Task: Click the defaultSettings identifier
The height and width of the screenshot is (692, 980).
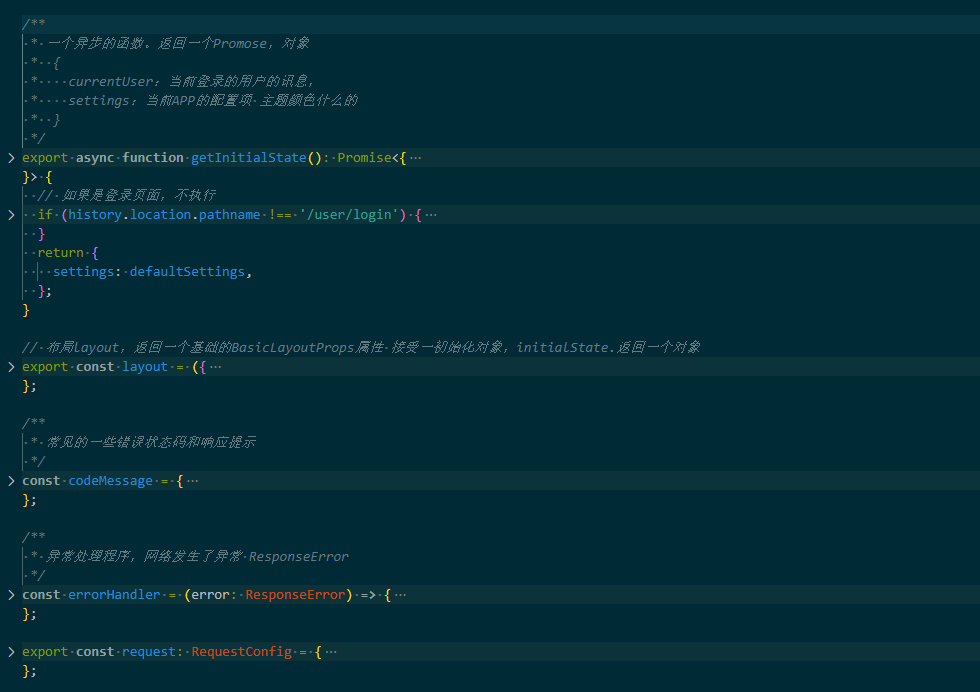Action: tap(187, 271)
